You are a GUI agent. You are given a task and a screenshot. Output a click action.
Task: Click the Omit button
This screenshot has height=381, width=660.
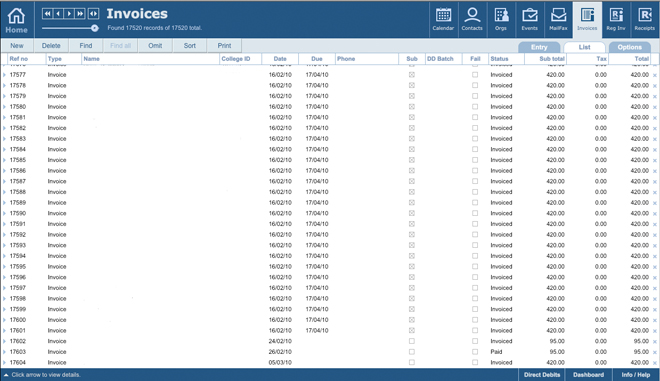155,45
